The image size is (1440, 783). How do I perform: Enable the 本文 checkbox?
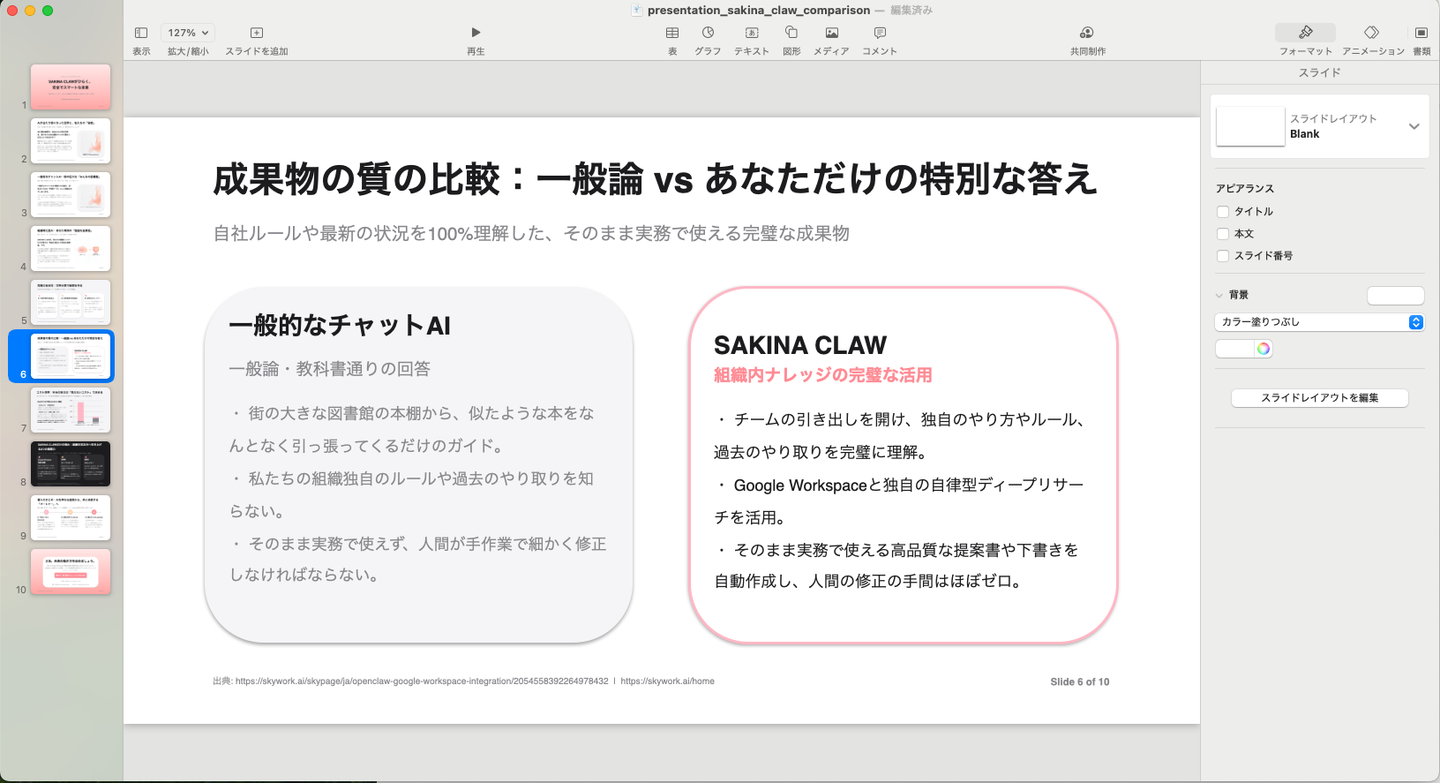click(x=1223, y=233)
